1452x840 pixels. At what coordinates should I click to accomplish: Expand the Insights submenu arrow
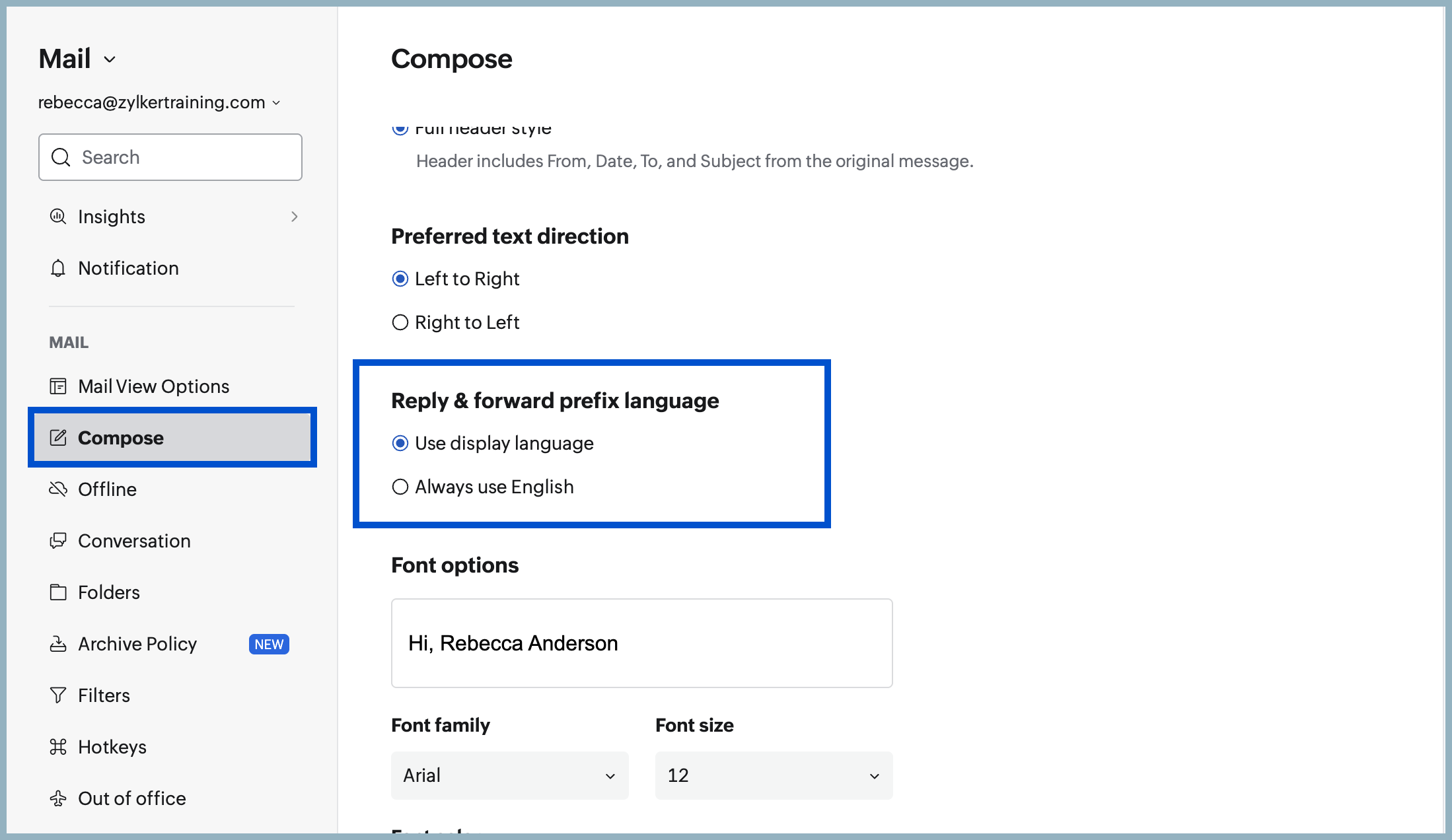click(x=295, y=217)
